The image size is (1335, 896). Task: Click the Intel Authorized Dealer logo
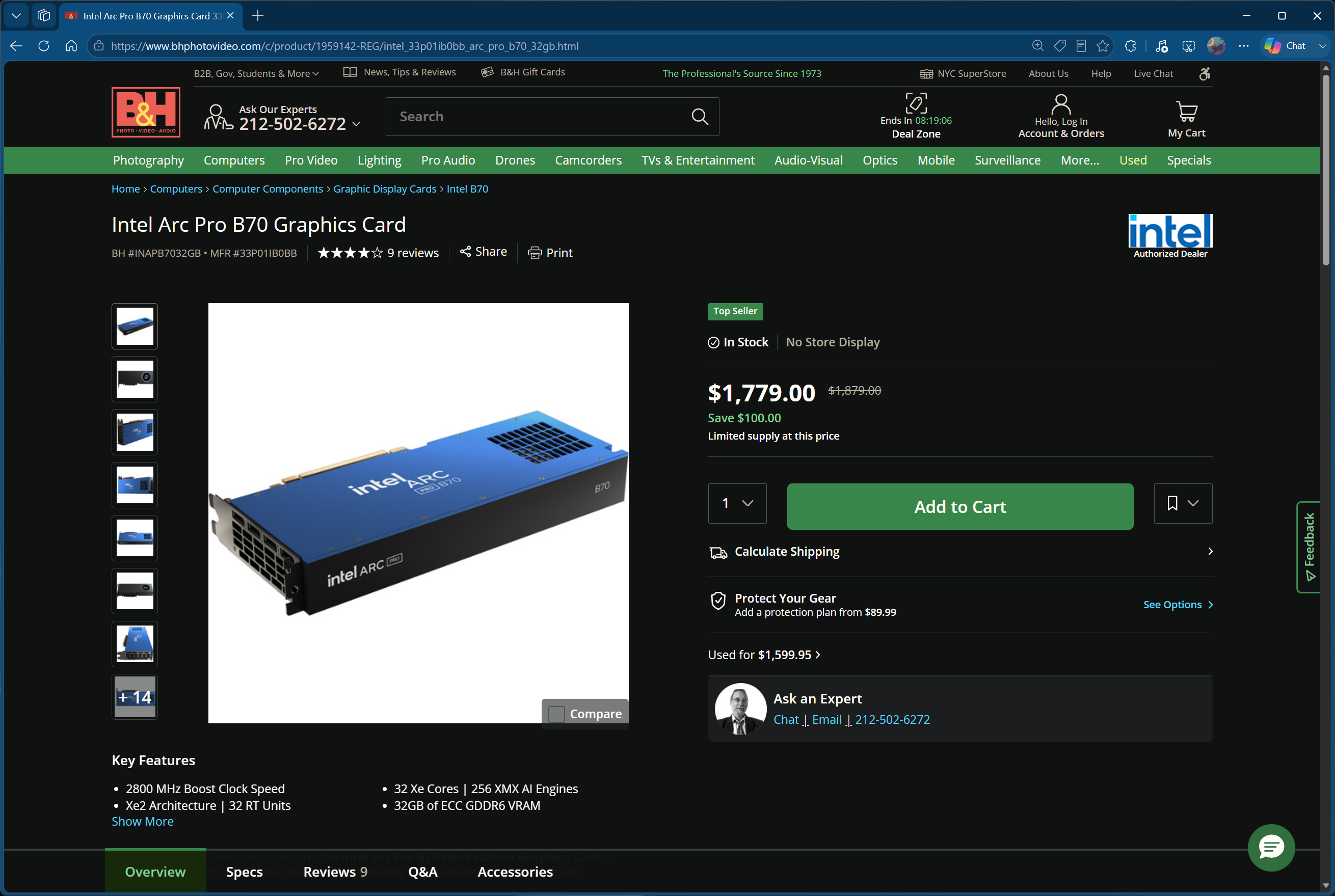point(1170,236)
